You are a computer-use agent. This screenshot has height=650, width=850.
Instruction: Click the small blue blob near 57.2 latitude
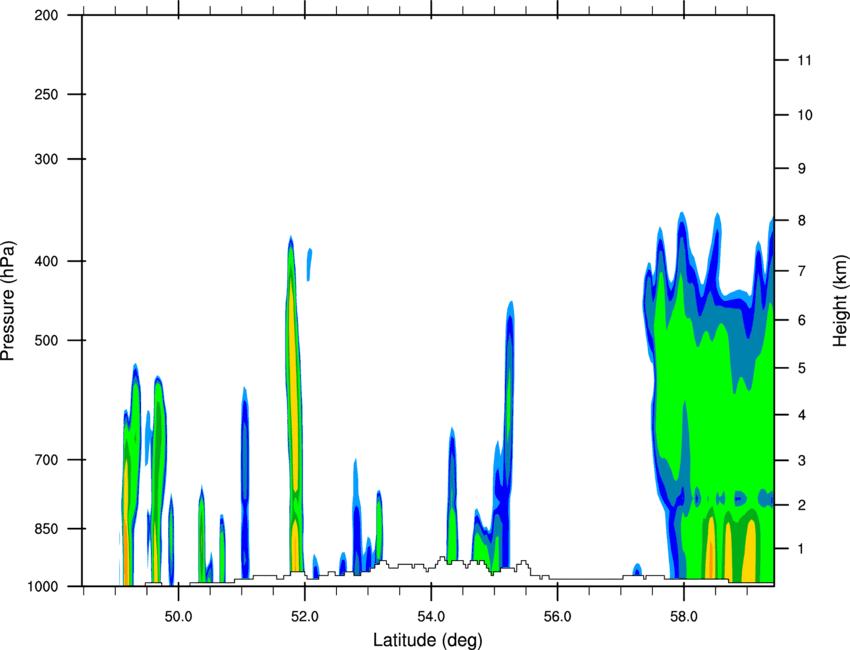coord(638,570)
